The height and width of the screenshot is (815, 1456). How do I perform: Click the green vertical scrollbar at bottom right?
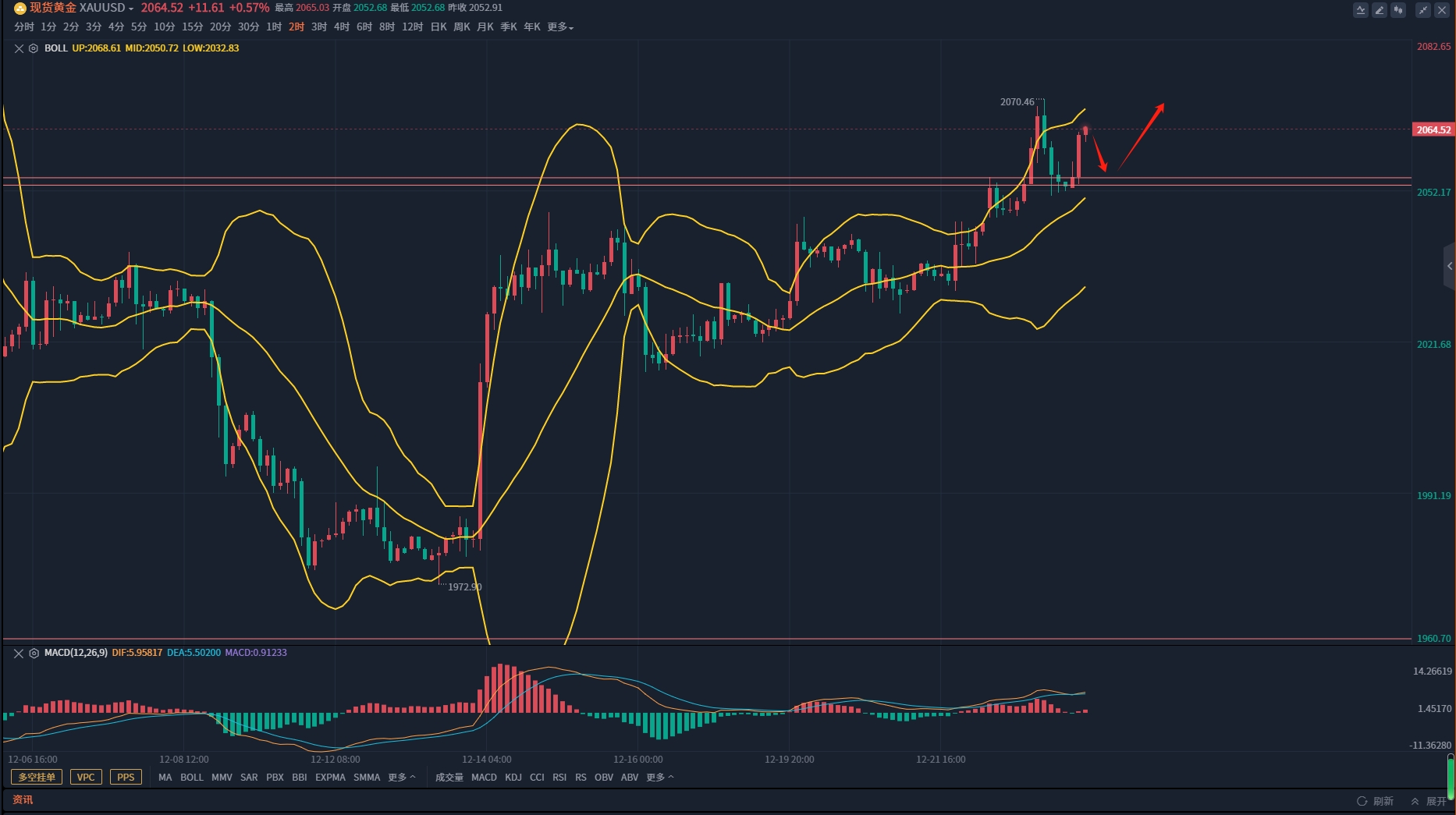pyautogui.click(x=1451, y=777)
